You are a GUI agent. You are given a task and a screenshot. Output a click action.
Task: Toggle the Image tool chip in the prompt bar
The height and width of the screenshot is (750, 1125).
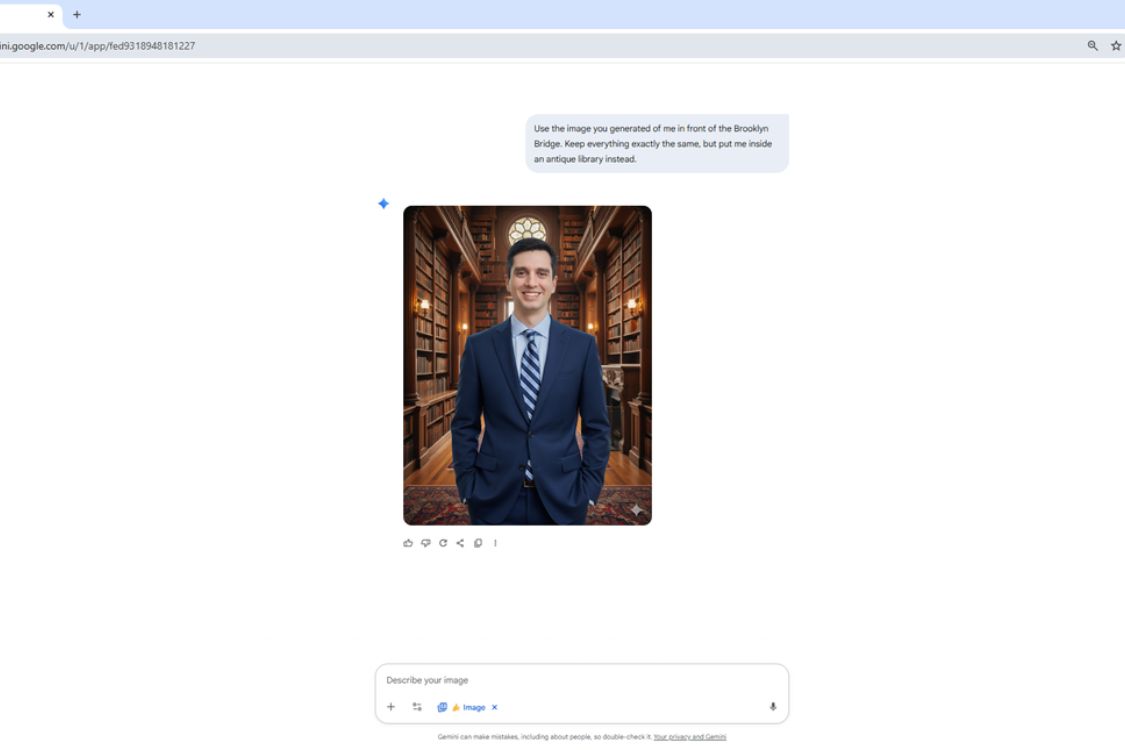click(x=466, y=707)
